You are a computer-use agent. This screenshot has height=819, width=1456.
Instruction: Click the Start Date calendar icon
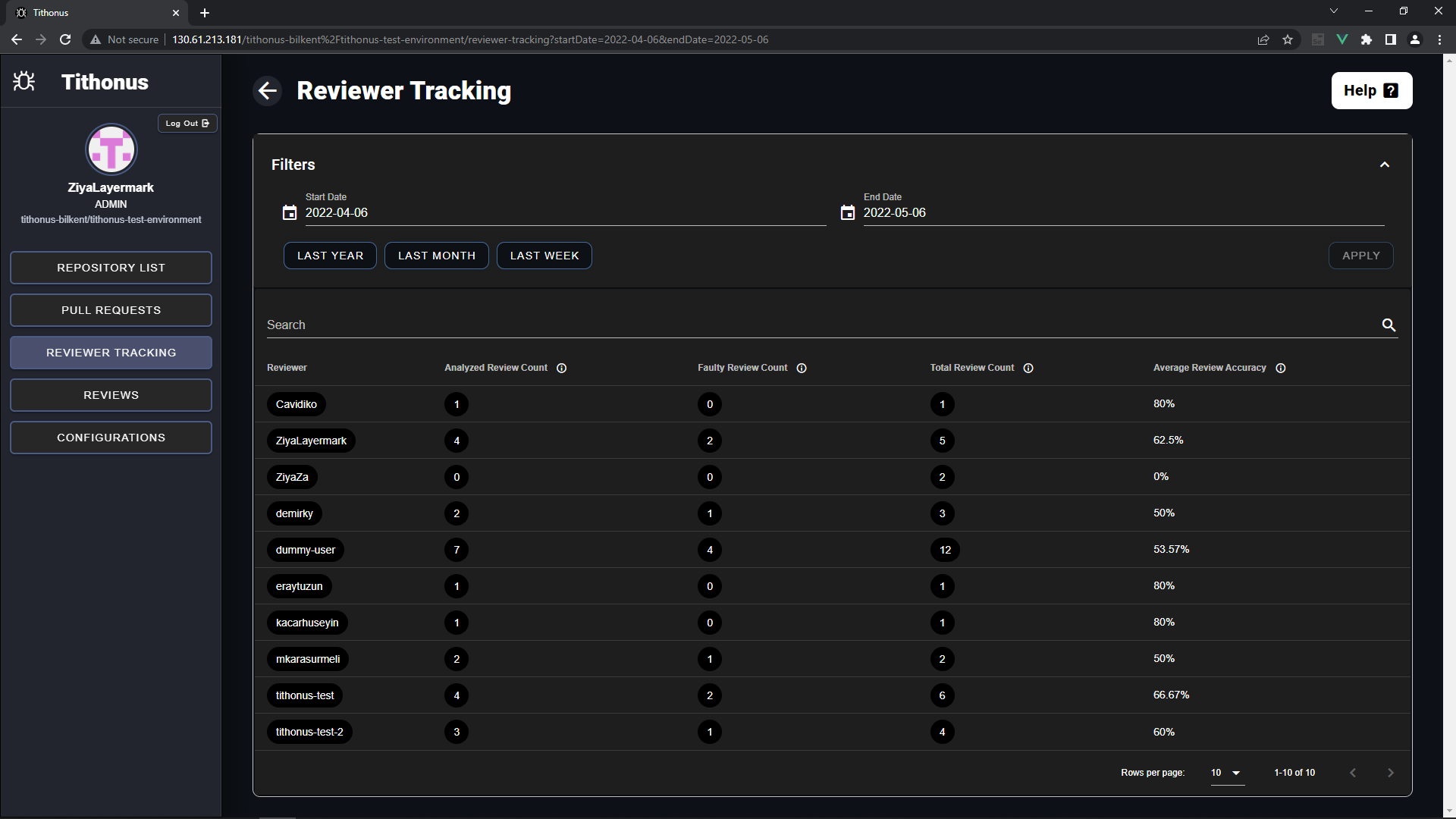click(290, 213)
